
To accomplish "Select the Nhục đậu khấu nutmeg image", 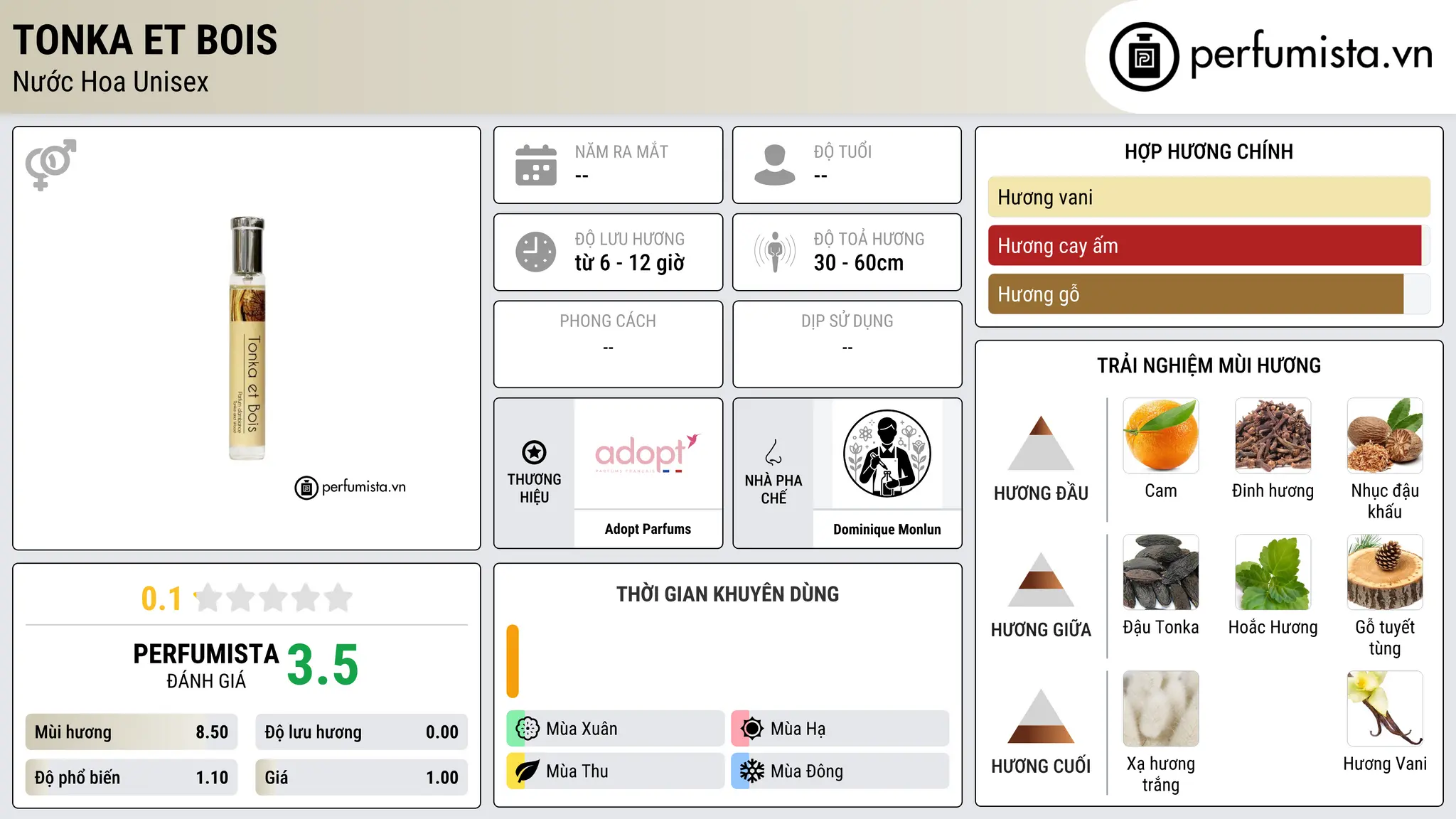I will 1385,436.
